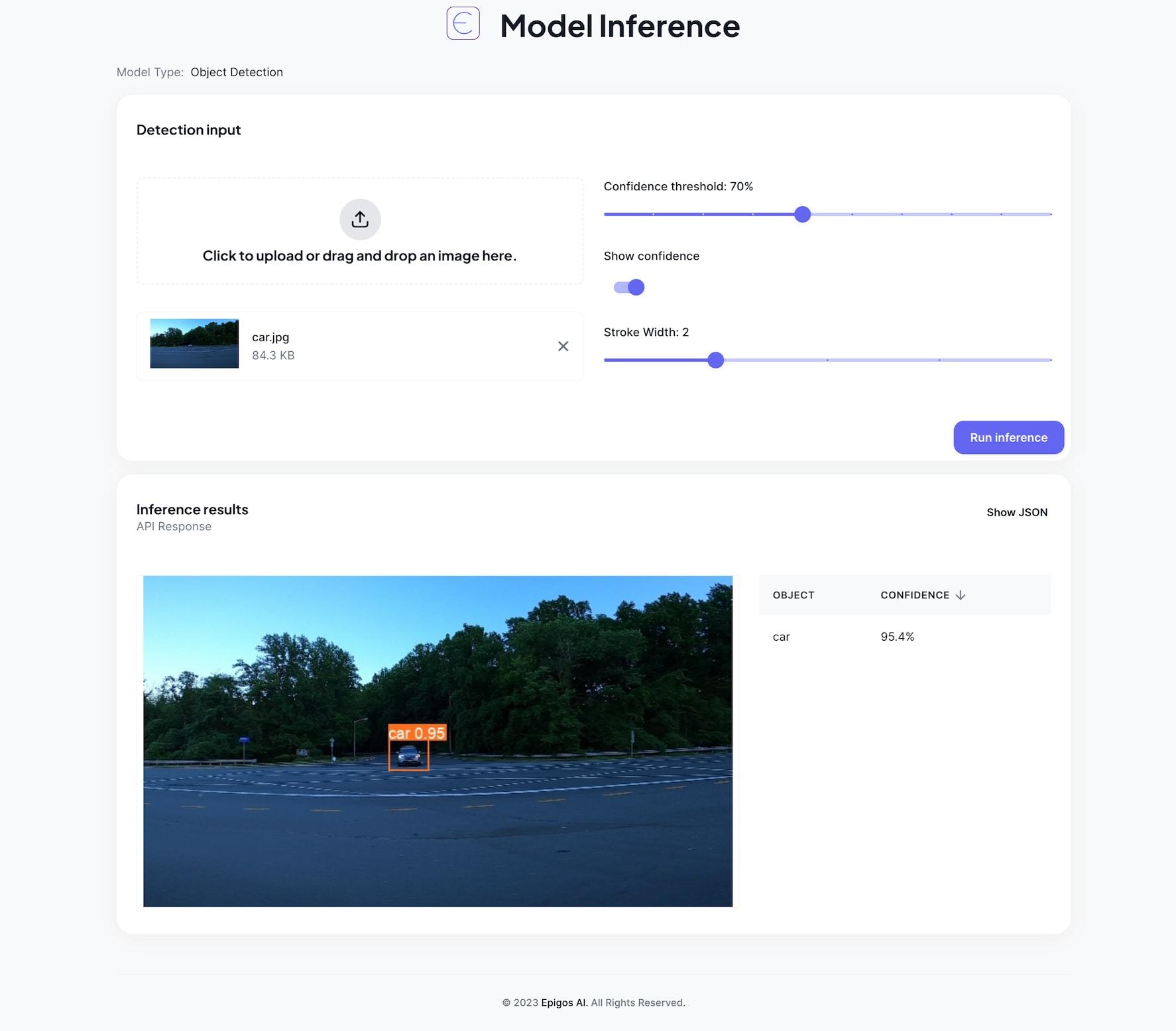
Task: Open the Epigos AI footer link
Action: (x=563, y=1003)
